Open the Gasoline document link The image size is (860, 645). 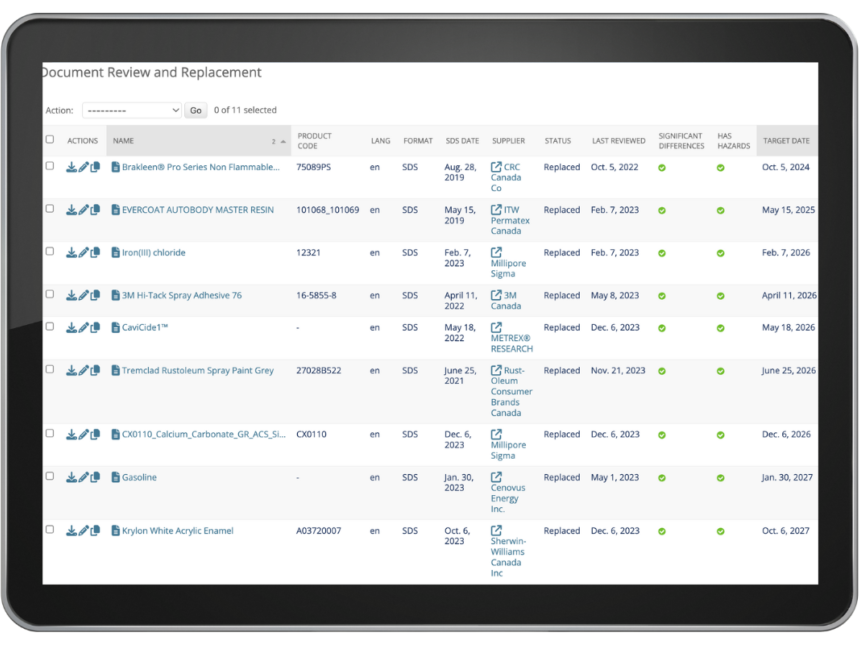[x=139, y=478]
